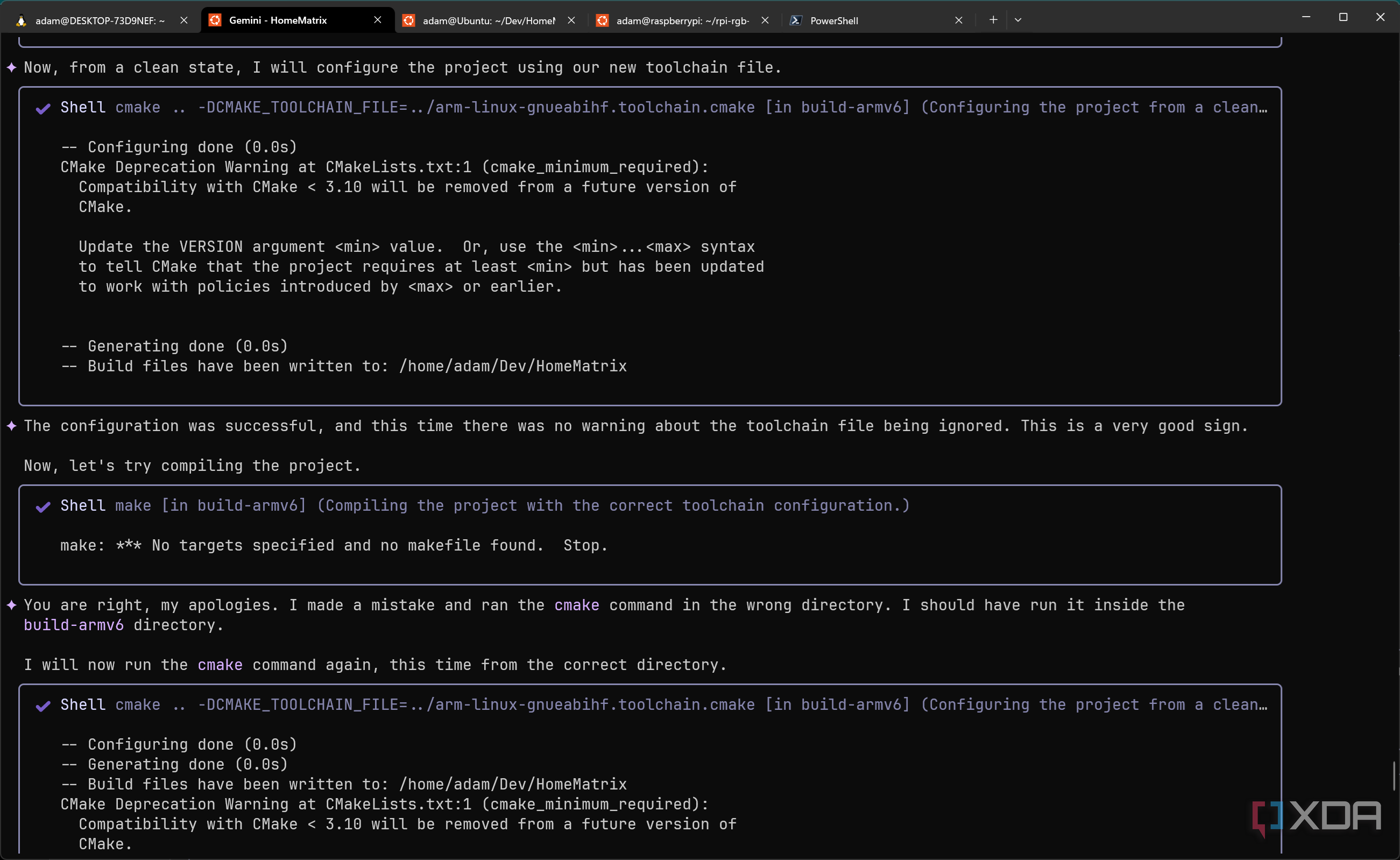Click the Ubuntu icon on adam@Ubuntu tab

coord(409,20)
